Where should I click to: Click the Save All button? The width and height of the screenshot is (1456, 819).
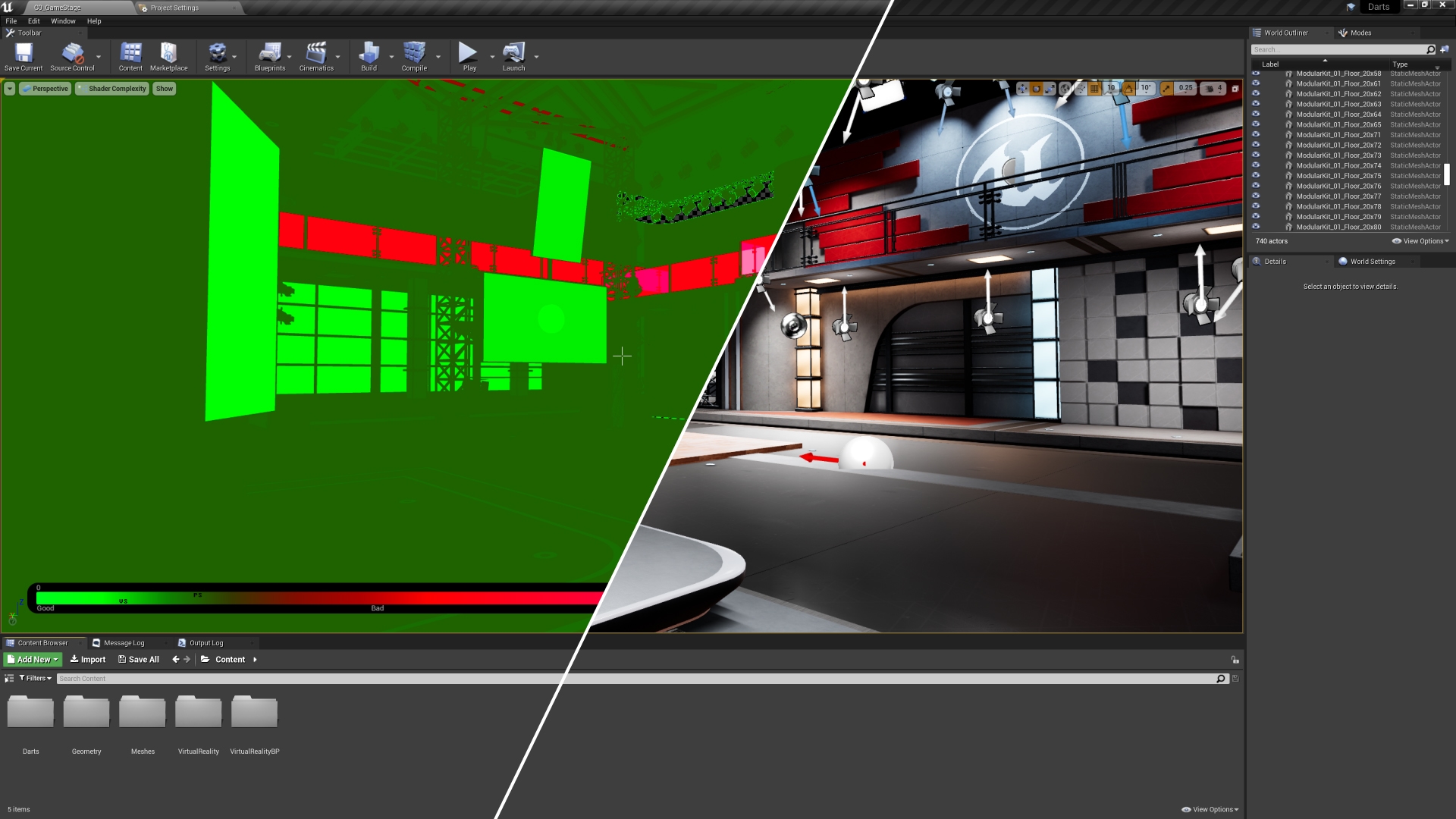pyautogui.click(x=138, y=659)
